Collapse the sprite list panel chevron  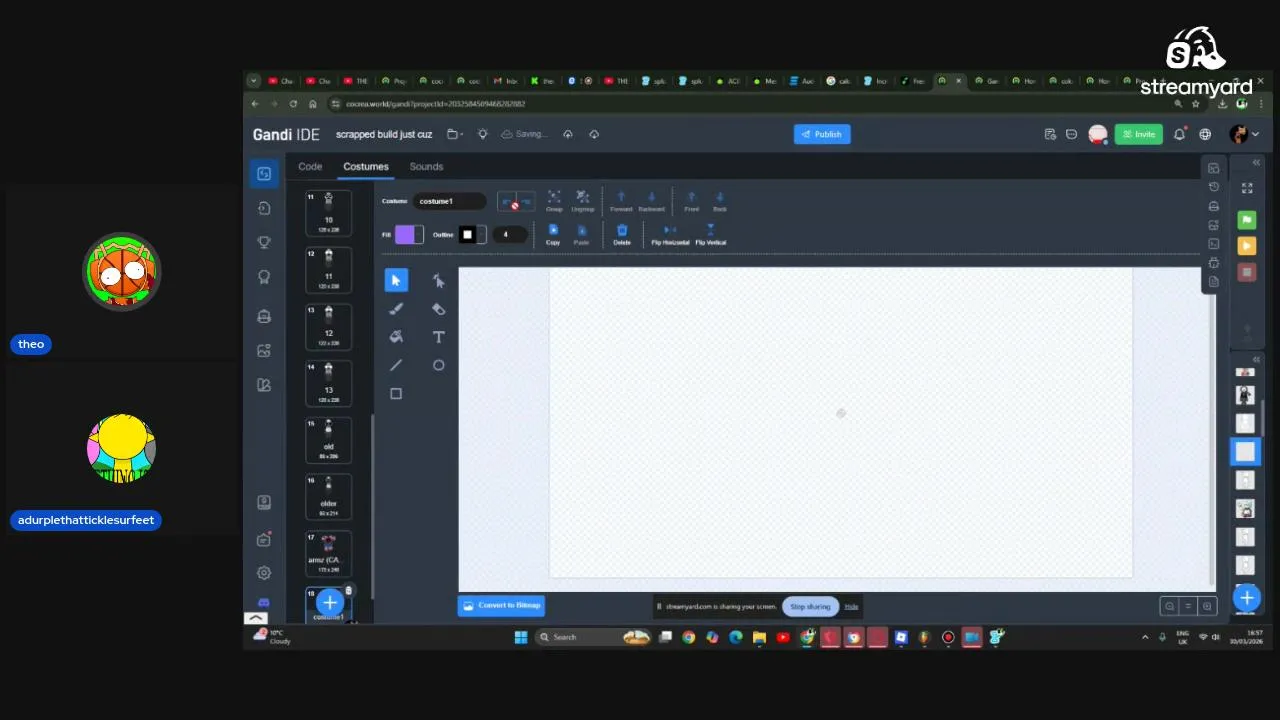coord(1256,359)
